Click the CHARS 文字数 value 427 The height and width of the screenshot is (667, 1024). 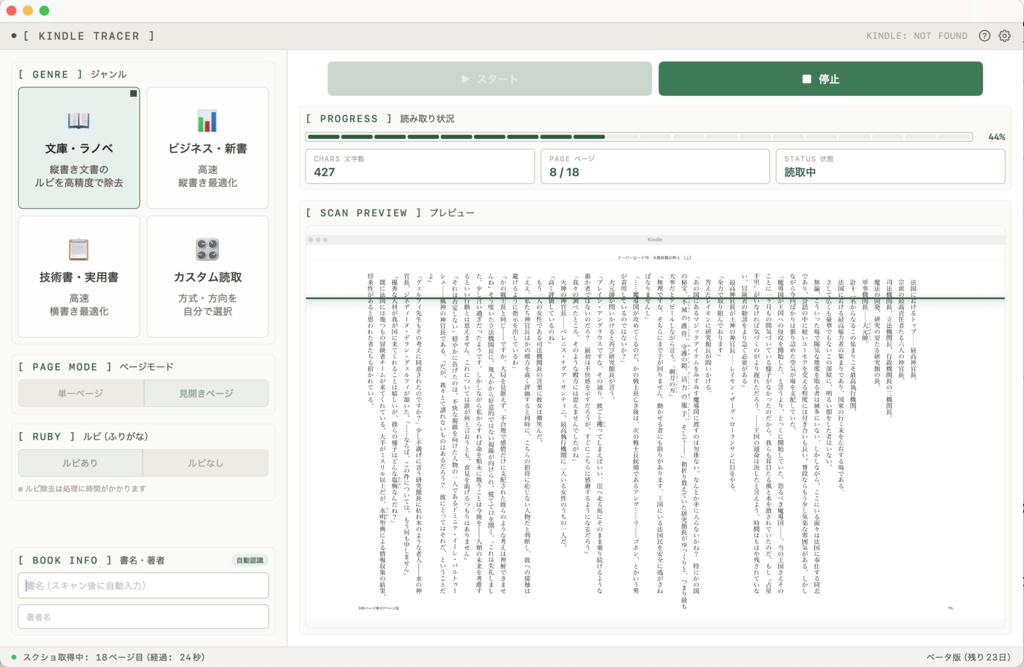[x=325, y=172]
